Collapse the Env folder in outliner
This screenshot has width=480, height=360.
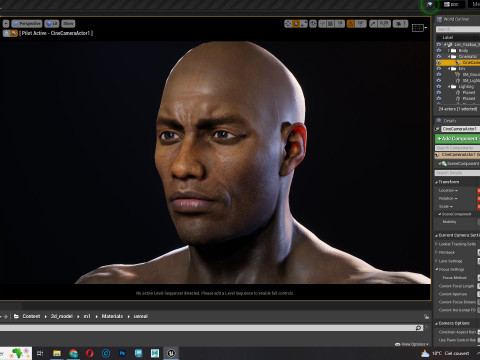point(449,68)
